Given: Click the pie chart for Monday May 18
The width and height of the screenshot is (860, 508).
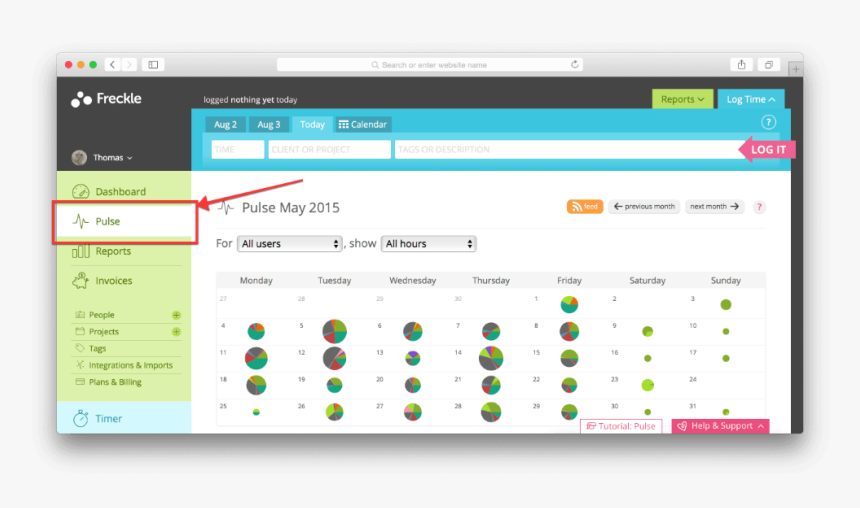Looking at the screenshot, I should [x=256, y=385].
